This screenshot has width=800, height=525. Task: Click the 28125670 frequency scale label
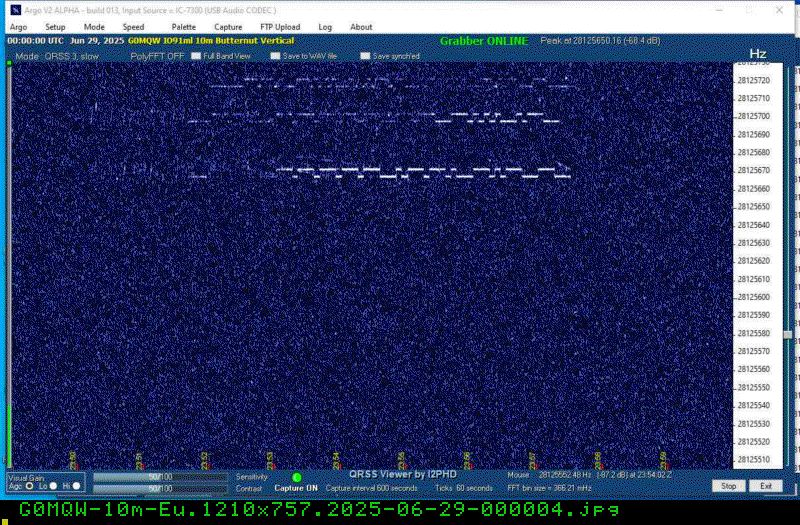point(754,170)
